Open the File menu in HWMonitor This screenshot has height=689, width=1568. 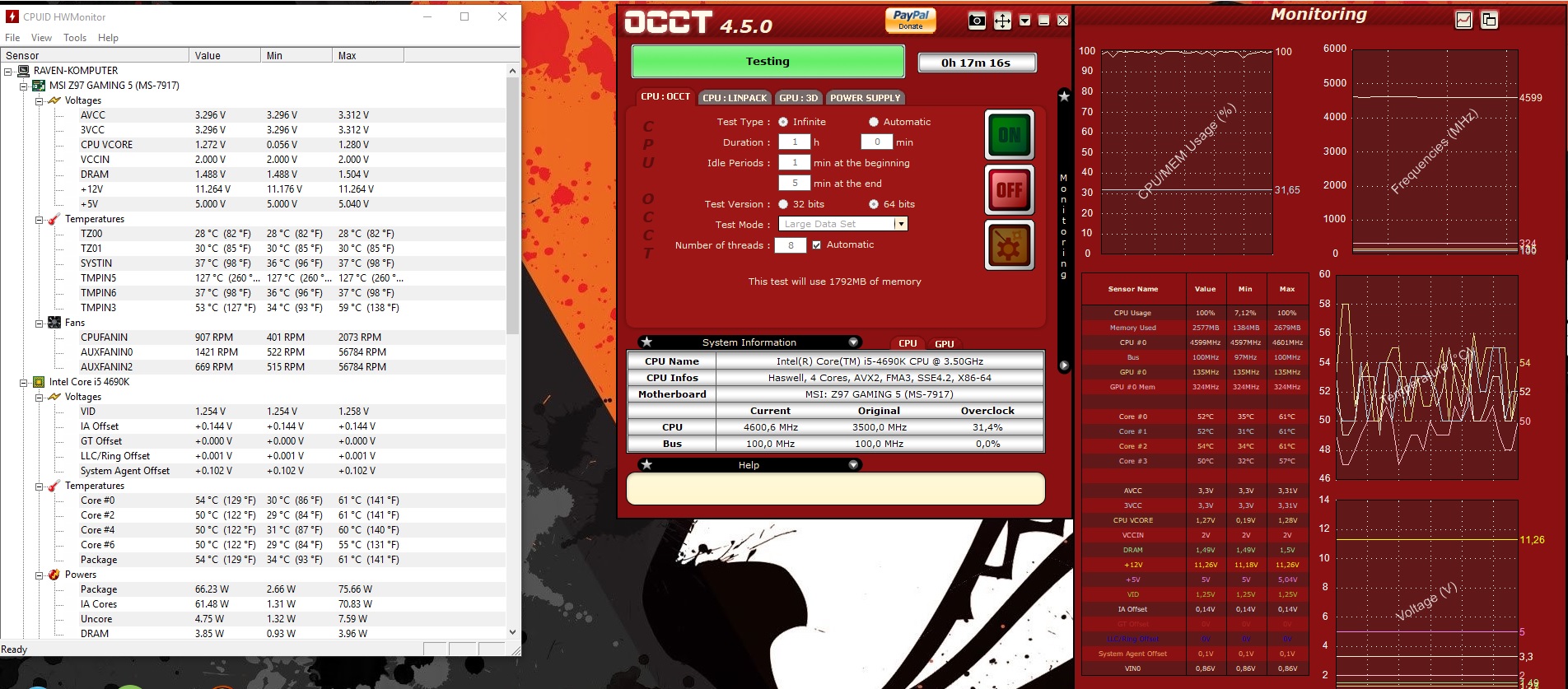coord(12,38)
